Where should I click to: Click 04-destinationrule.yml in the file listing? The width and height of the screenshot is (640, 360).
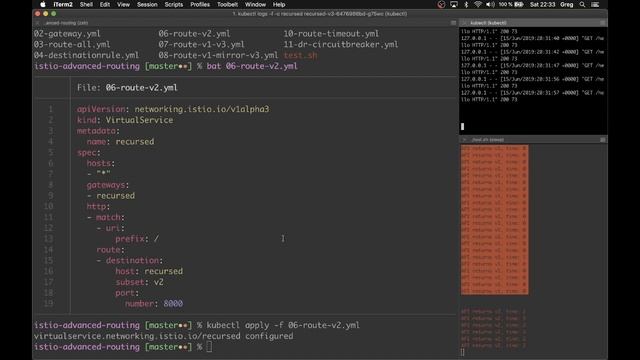[x=87, y=55]
